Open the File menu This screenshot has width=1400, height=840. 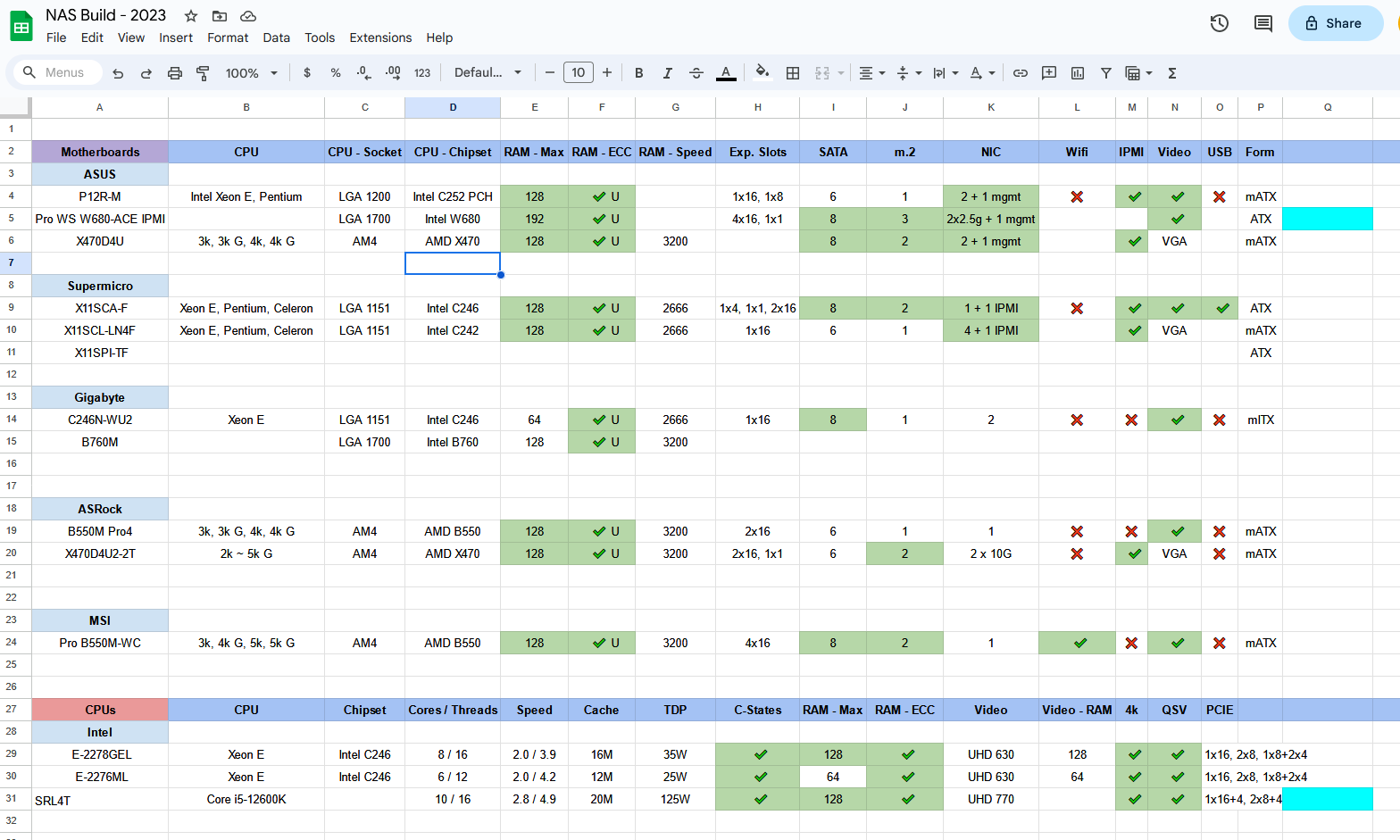[56, 37]
